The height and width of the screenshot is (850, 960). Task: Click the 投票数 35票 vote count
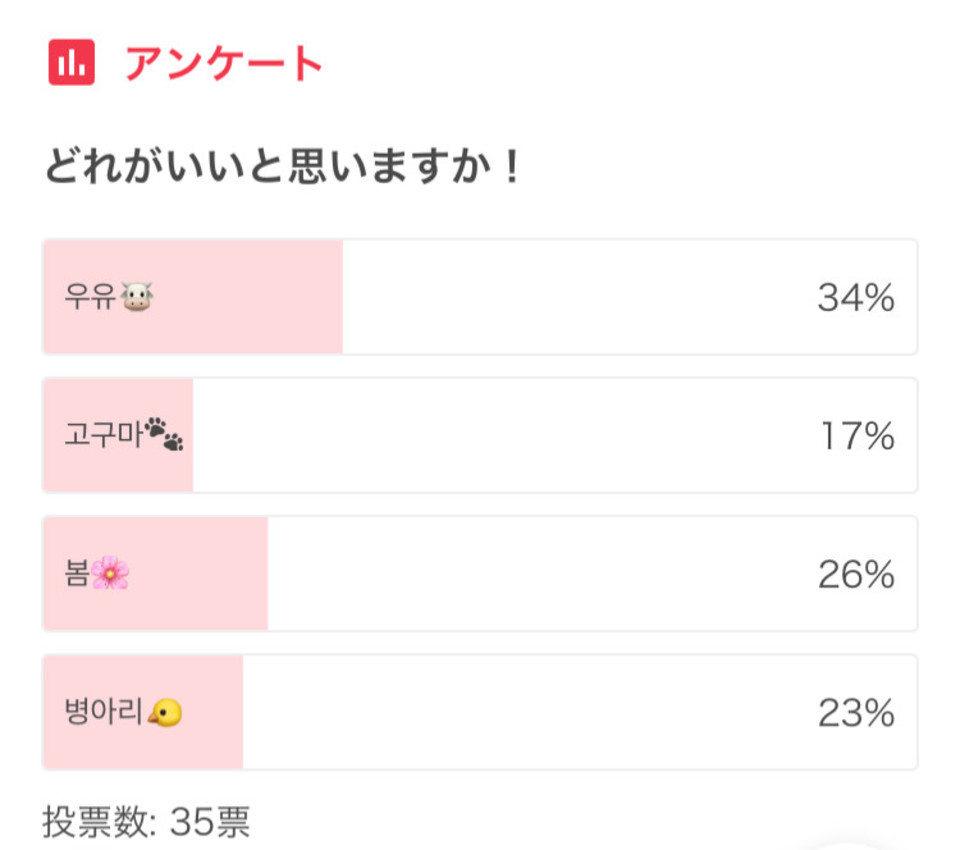(146, 821)
